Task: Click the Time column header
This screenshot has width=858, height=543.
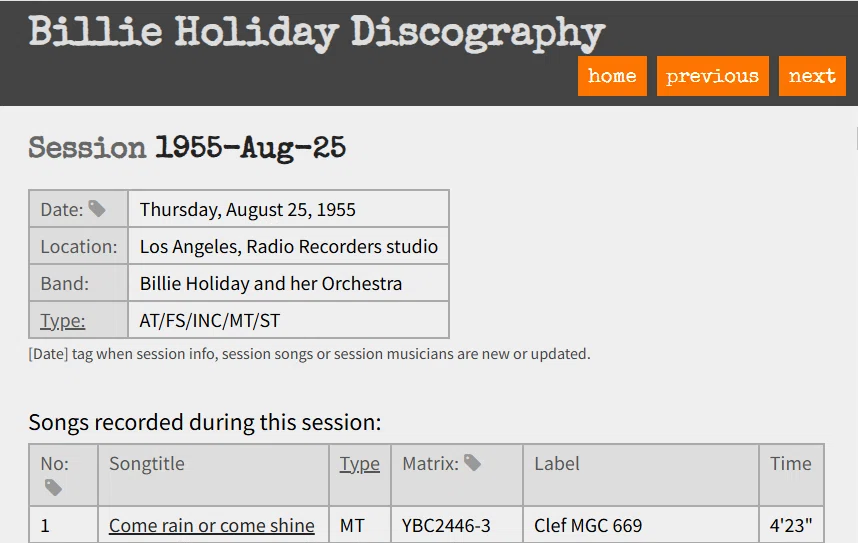Action: click(791, 464)
